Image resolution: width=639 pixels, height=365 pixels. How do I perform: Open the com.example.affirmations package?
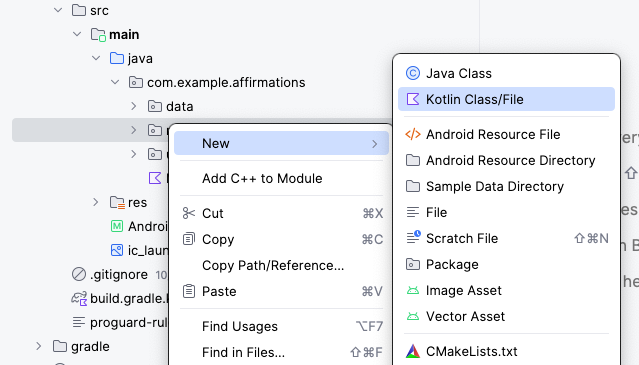[x=226, y=82]
